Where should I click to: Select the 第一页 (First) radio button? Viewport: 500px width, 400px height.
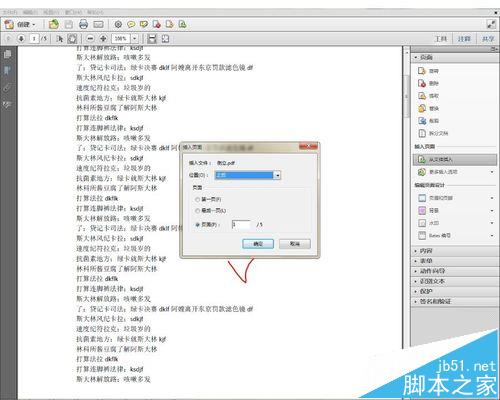tap(197, 199)
